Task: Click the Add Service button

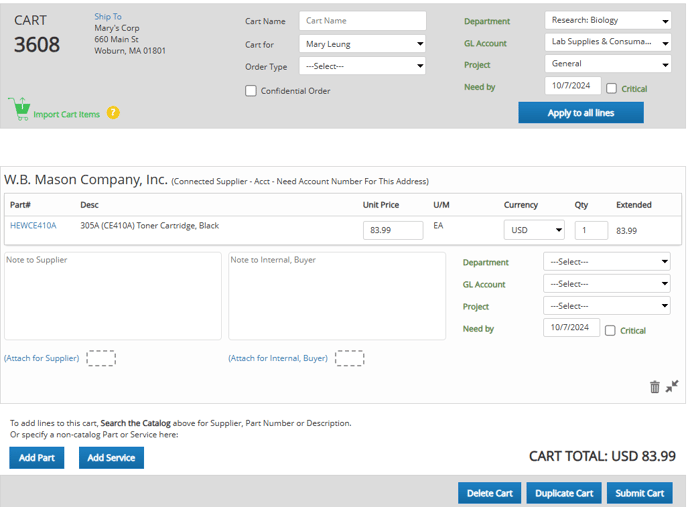Action: pos(111,458)
